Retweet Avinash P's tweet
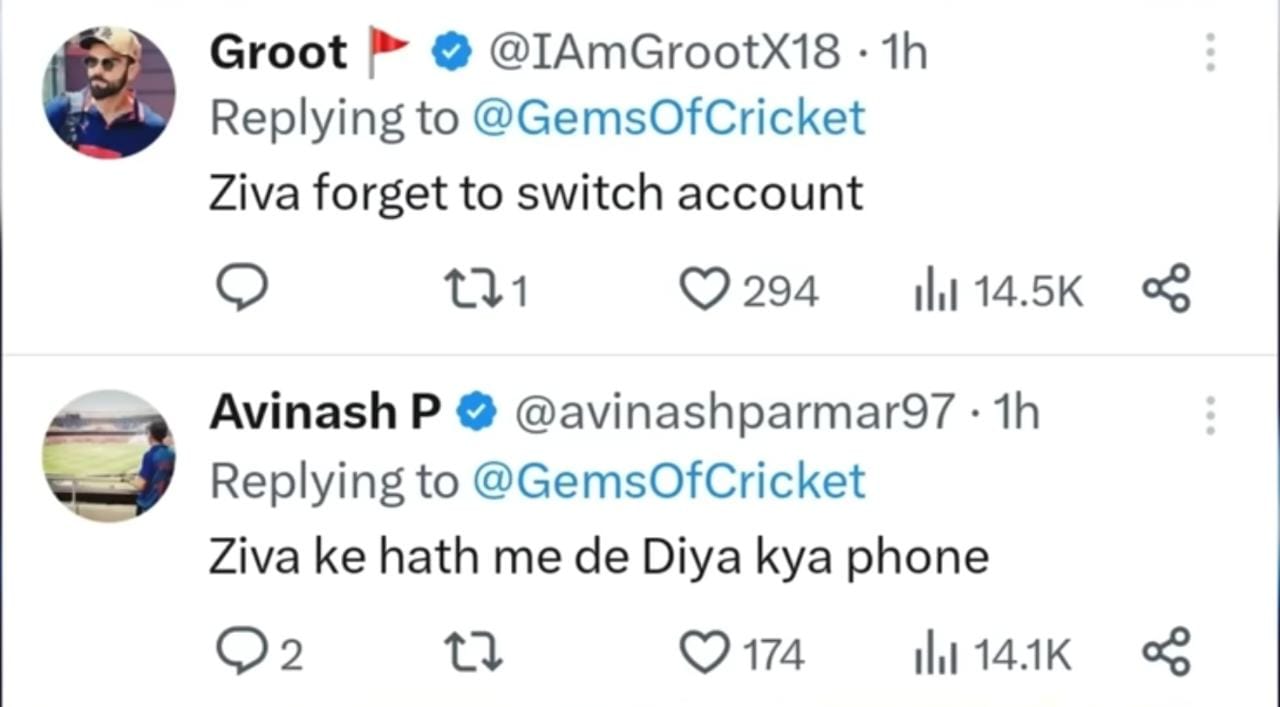 [x=473, y=654]
